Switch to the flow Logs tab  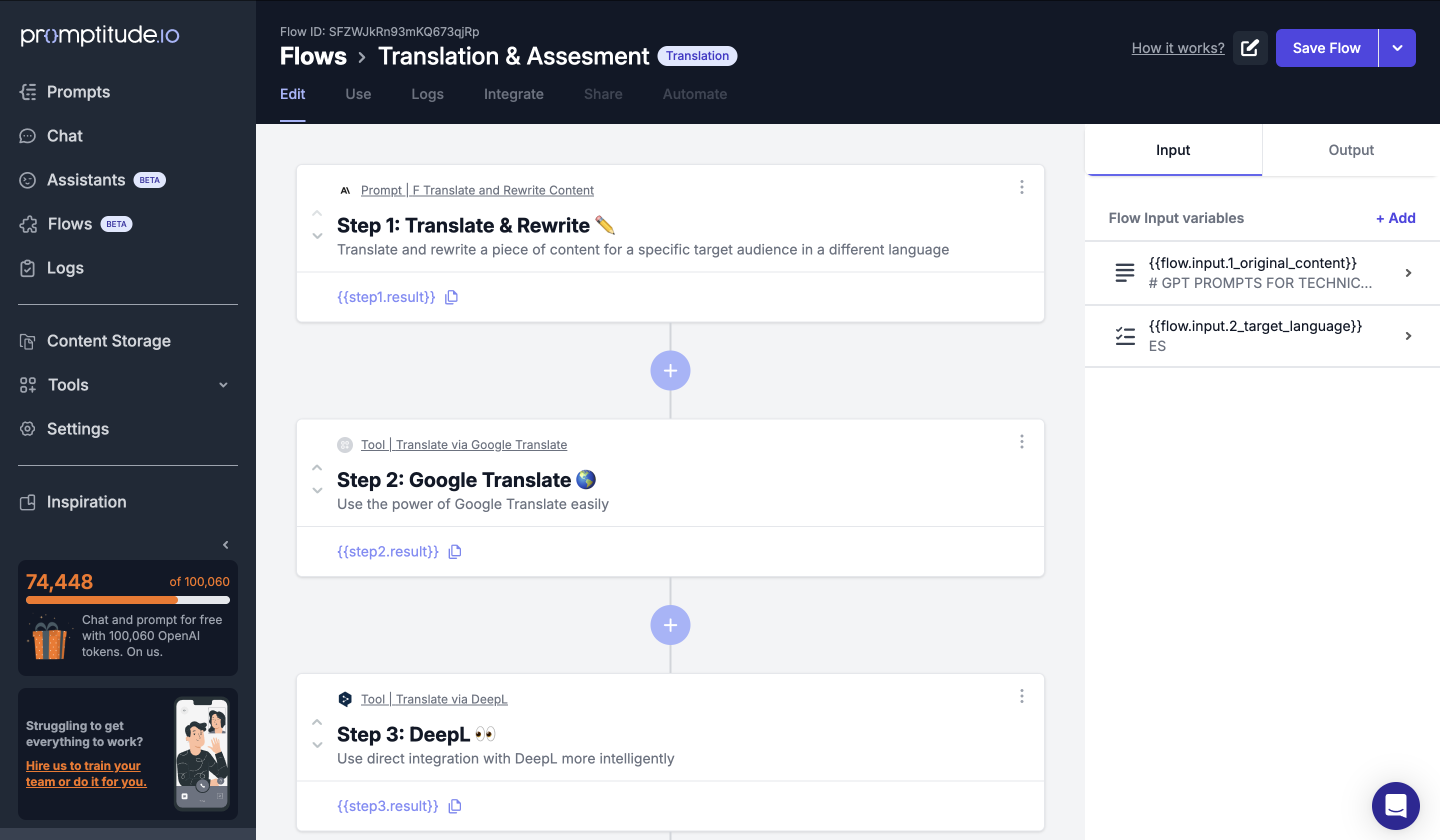click(427, 94)
